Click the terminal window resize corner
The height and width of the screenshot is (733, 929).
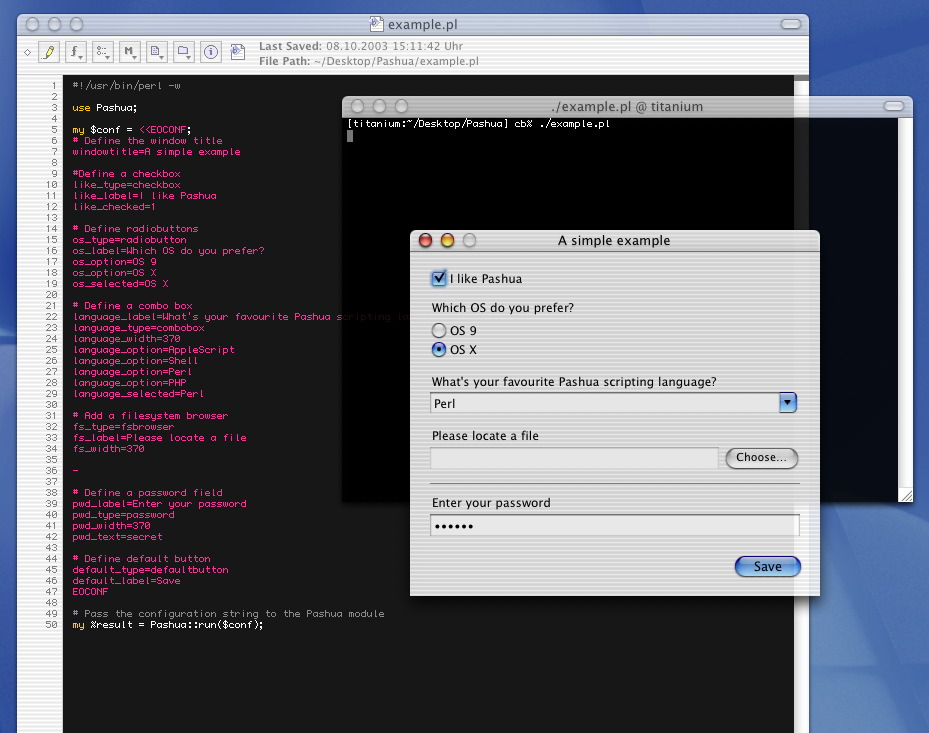pyautogui.click(x=905, y=495)
